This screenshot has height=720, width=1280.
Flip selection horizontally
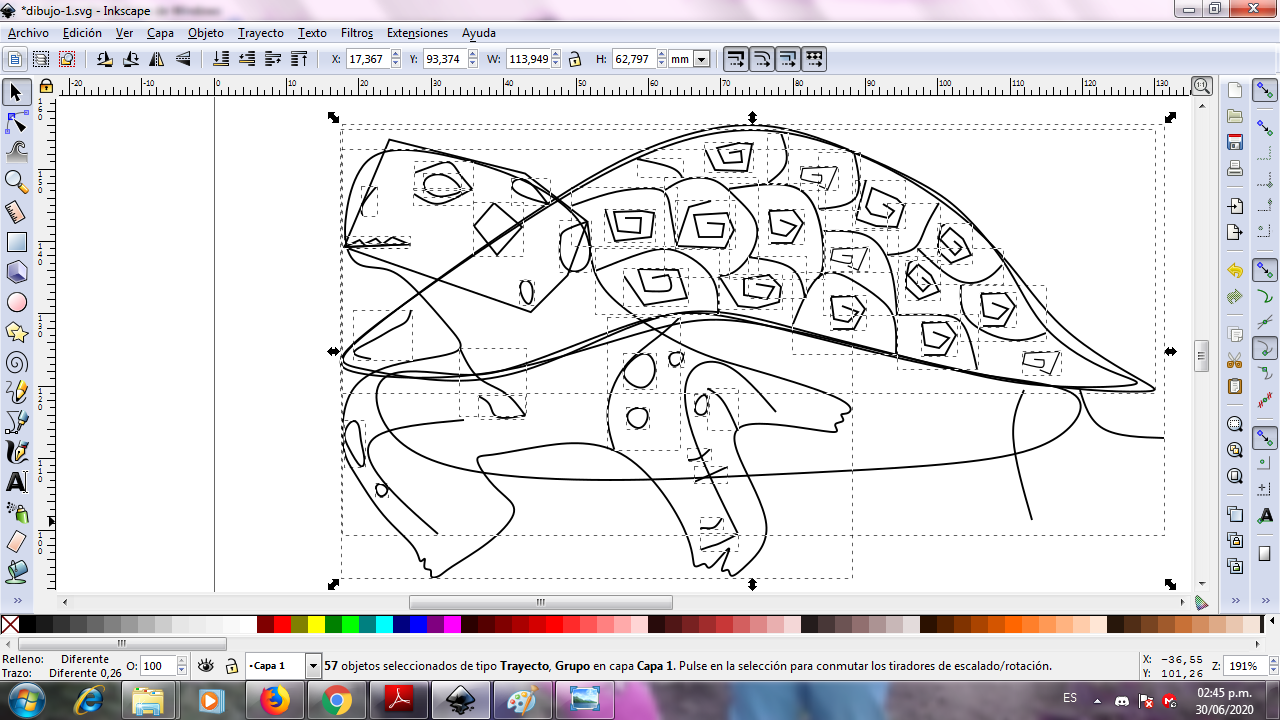[156, 59]
